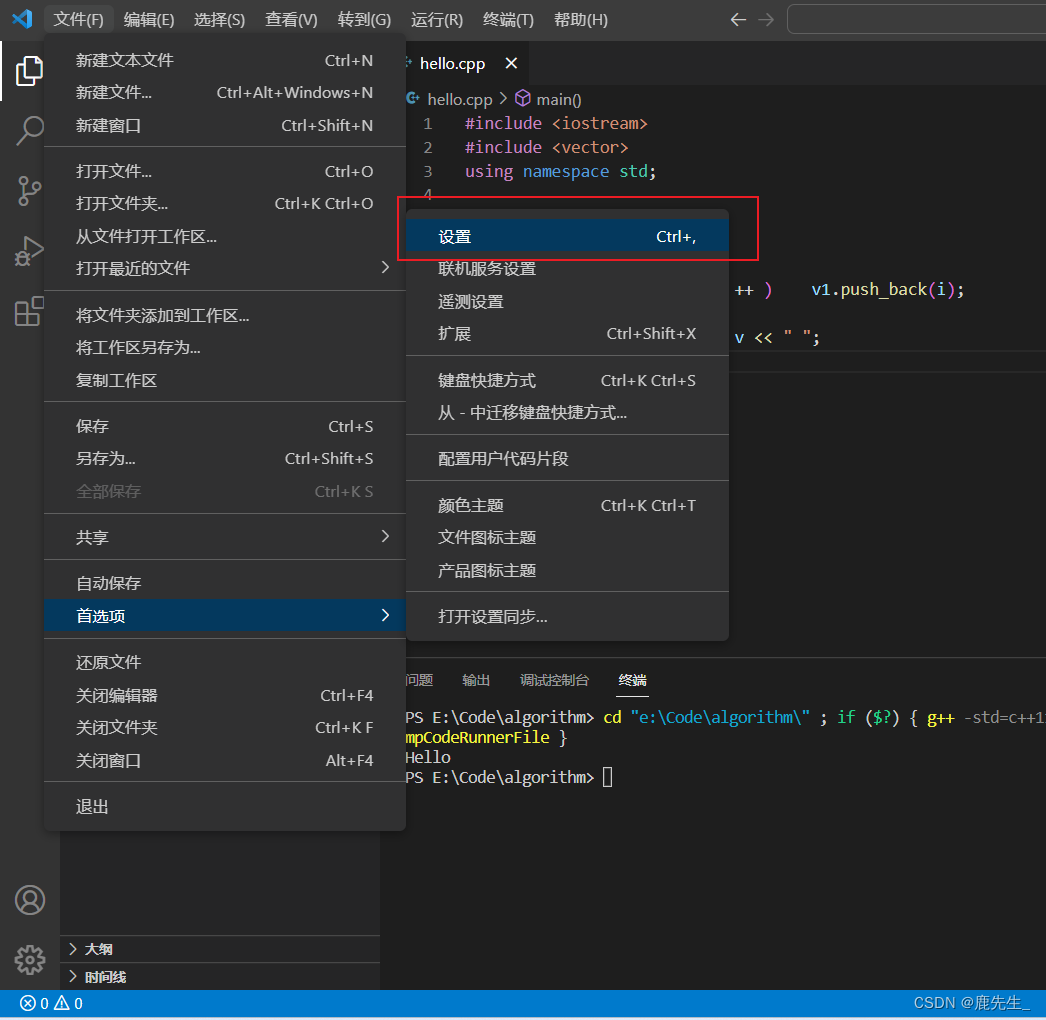Close the hello.cpp editor tab

tap(511, 64)
